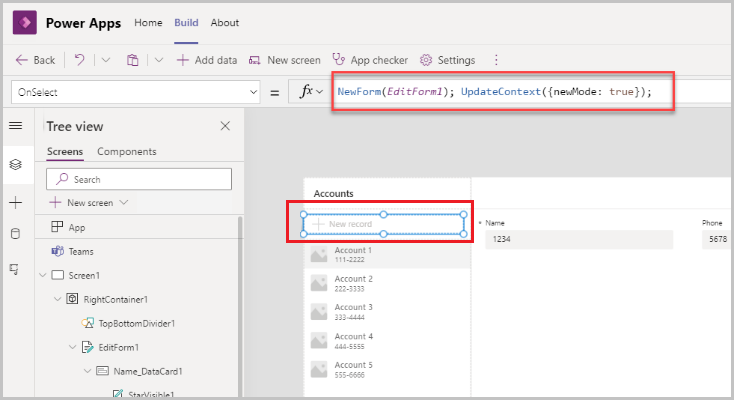Open the OnSelect property dropdown

coord(136,92)
